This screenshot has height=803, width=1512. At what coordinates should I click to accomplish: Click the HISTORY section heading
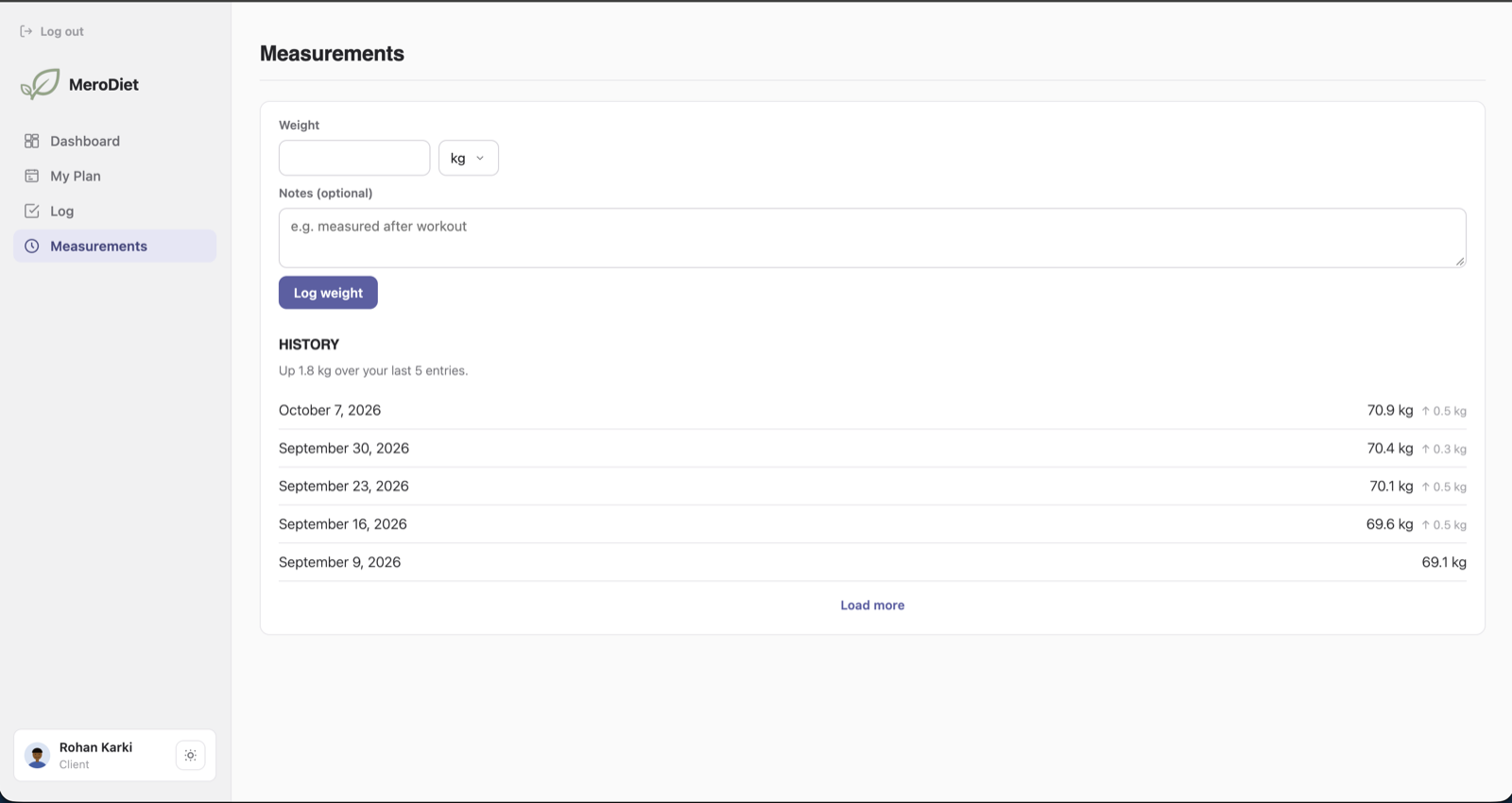click(309, 345)
